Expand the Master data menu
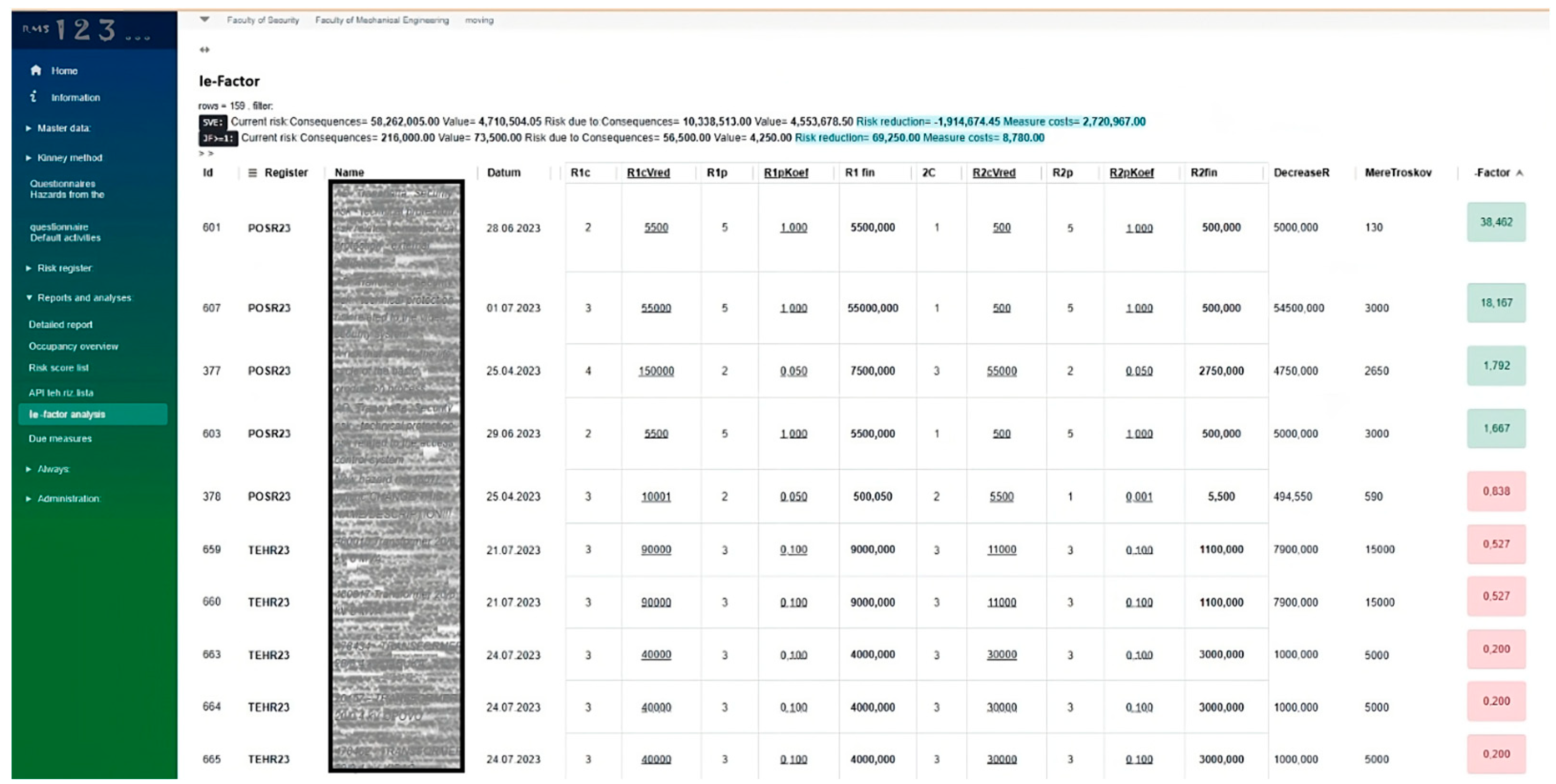The height and width of the screenshot is (784, 1556). click(63, 128)
